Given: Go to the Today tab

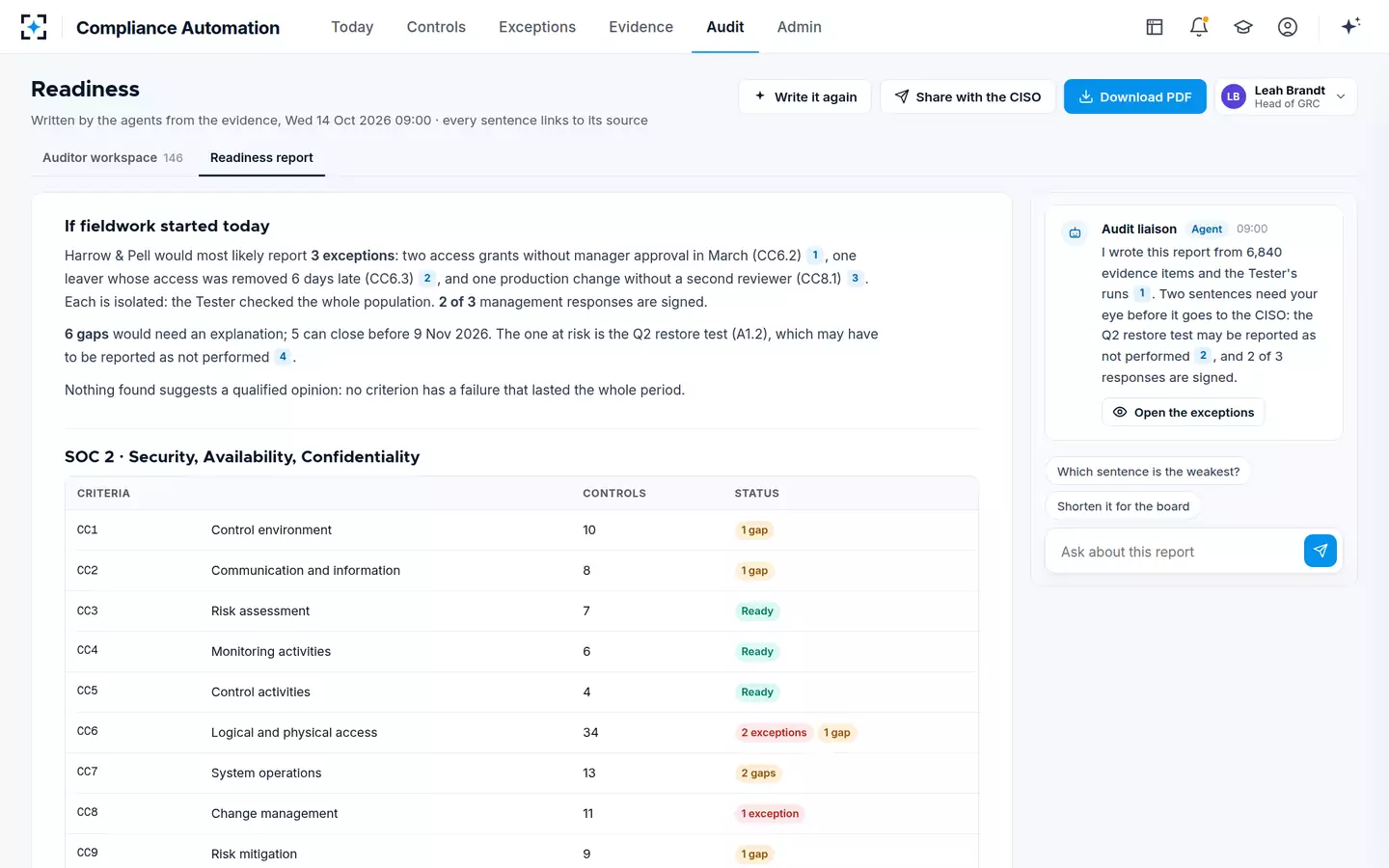Looking at the screenshot, I should (352, 27).
